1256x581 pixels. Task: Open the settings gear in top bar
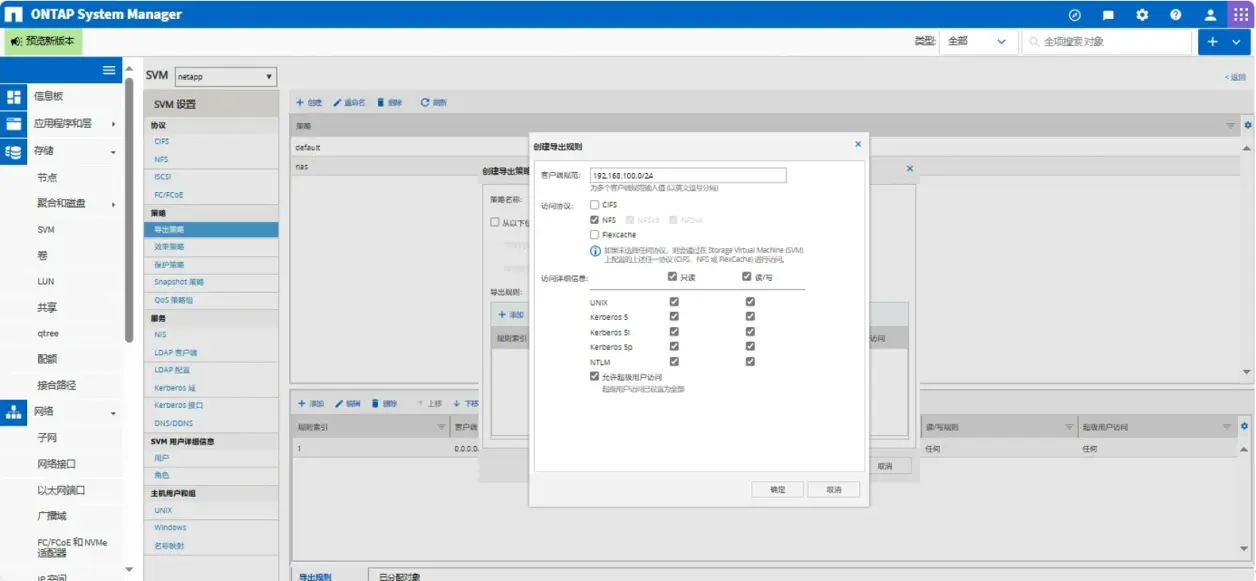1142,15
